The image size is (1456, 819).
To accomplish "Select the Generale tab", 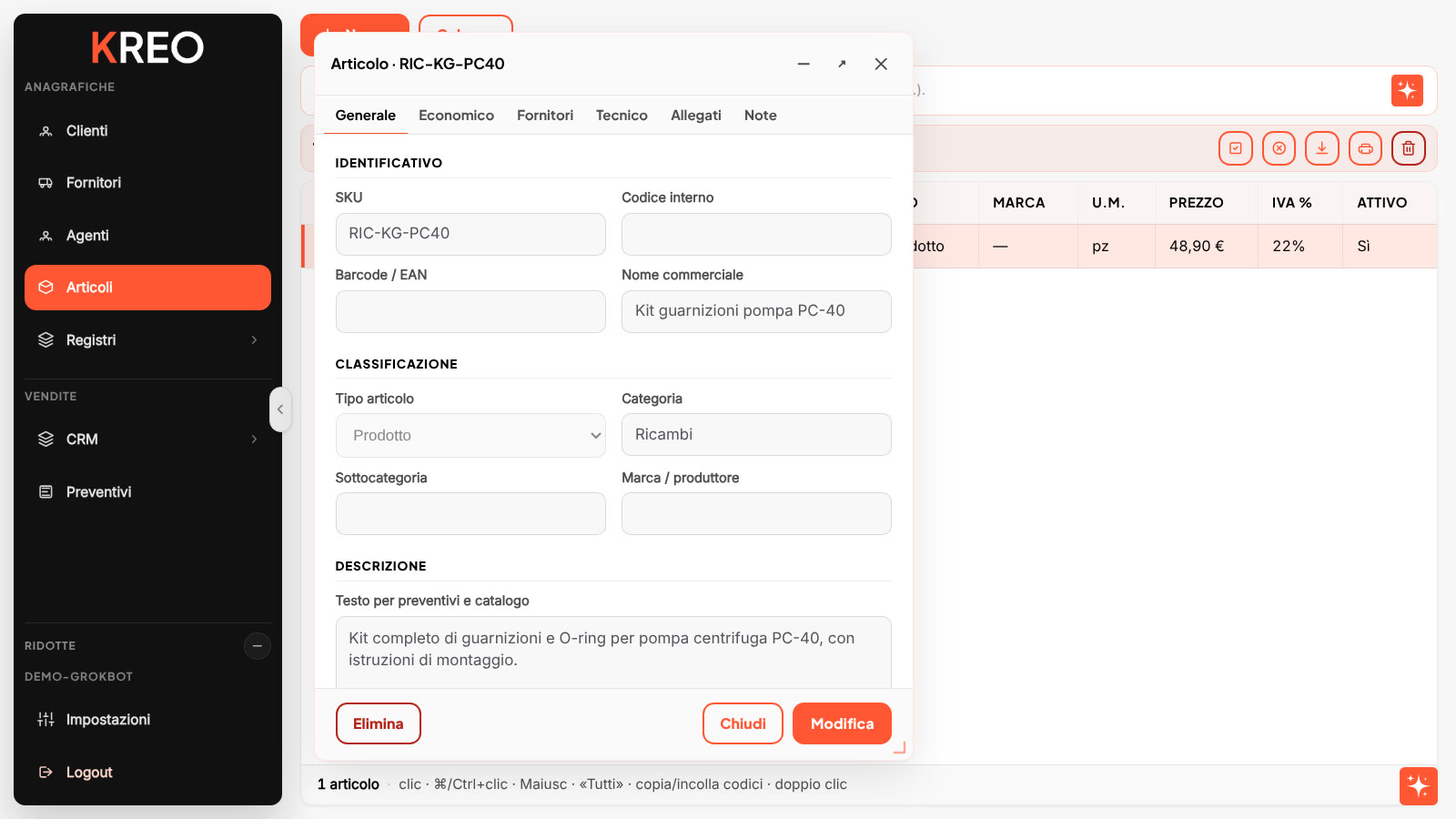I will [365, 116].
